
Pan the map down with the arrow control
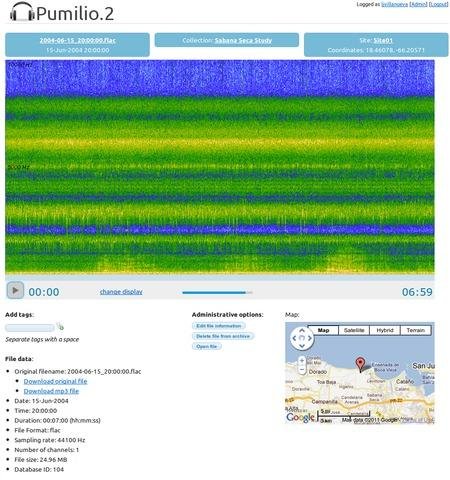point(302,346)
